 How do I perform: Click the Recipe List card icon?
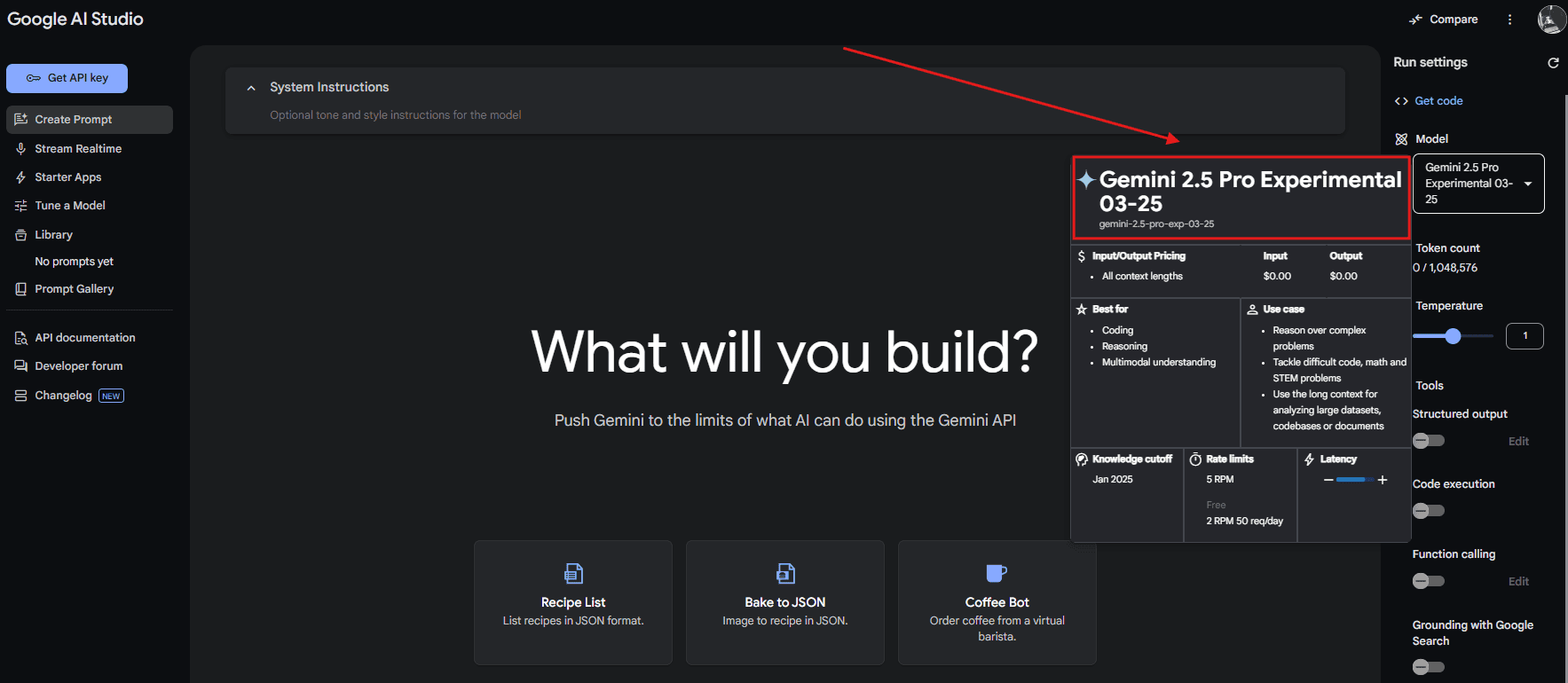573,573
